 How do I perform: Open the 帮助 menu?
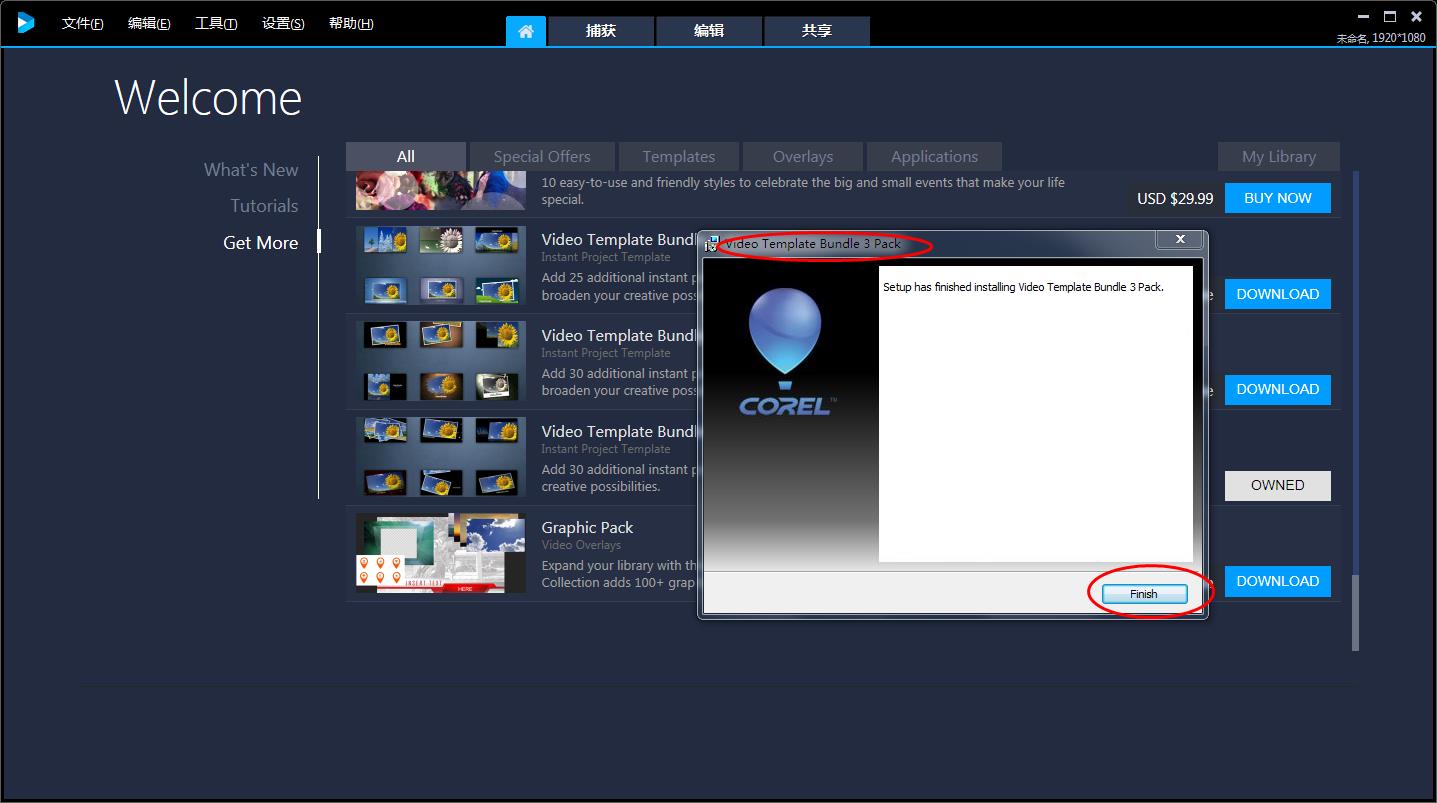point(351,24)
